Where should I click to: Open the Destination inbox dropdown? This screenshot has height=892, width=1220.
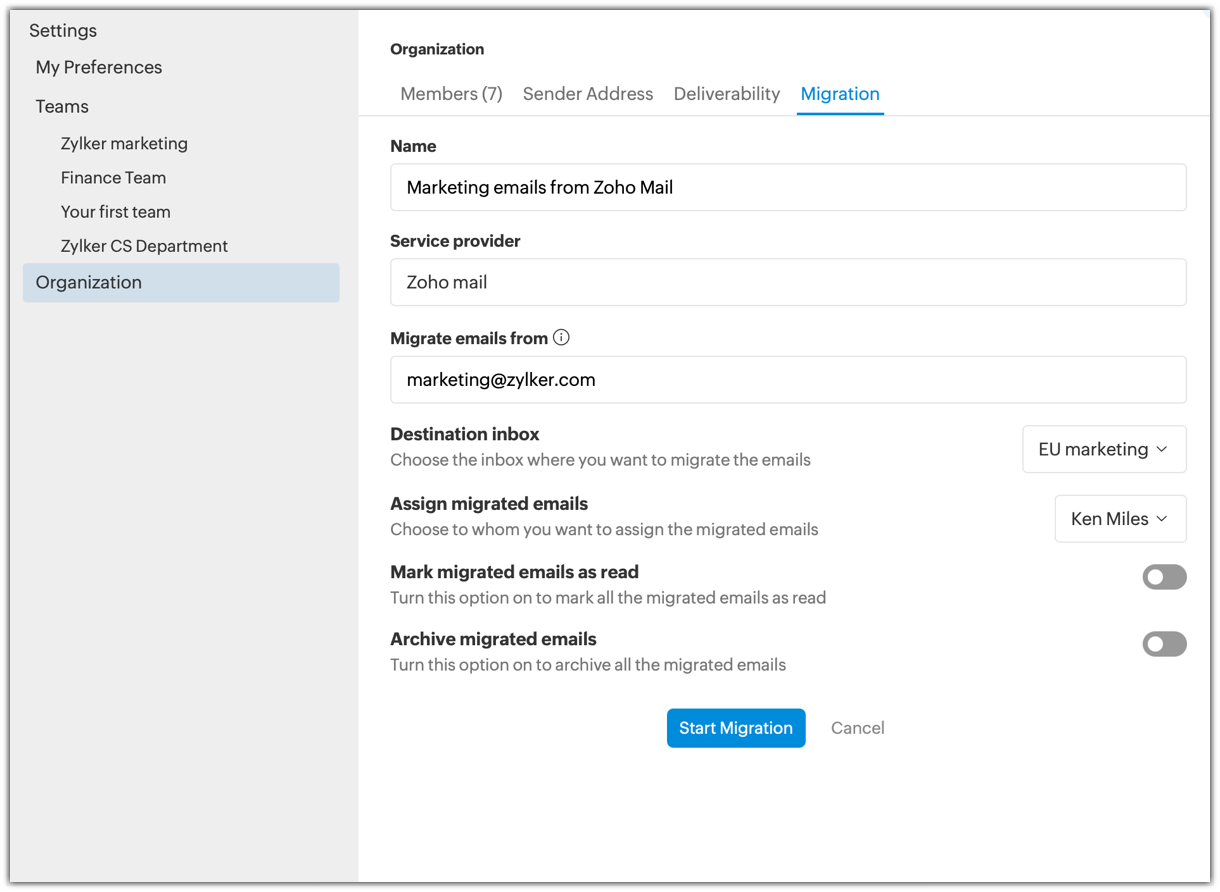(1103, 449)
